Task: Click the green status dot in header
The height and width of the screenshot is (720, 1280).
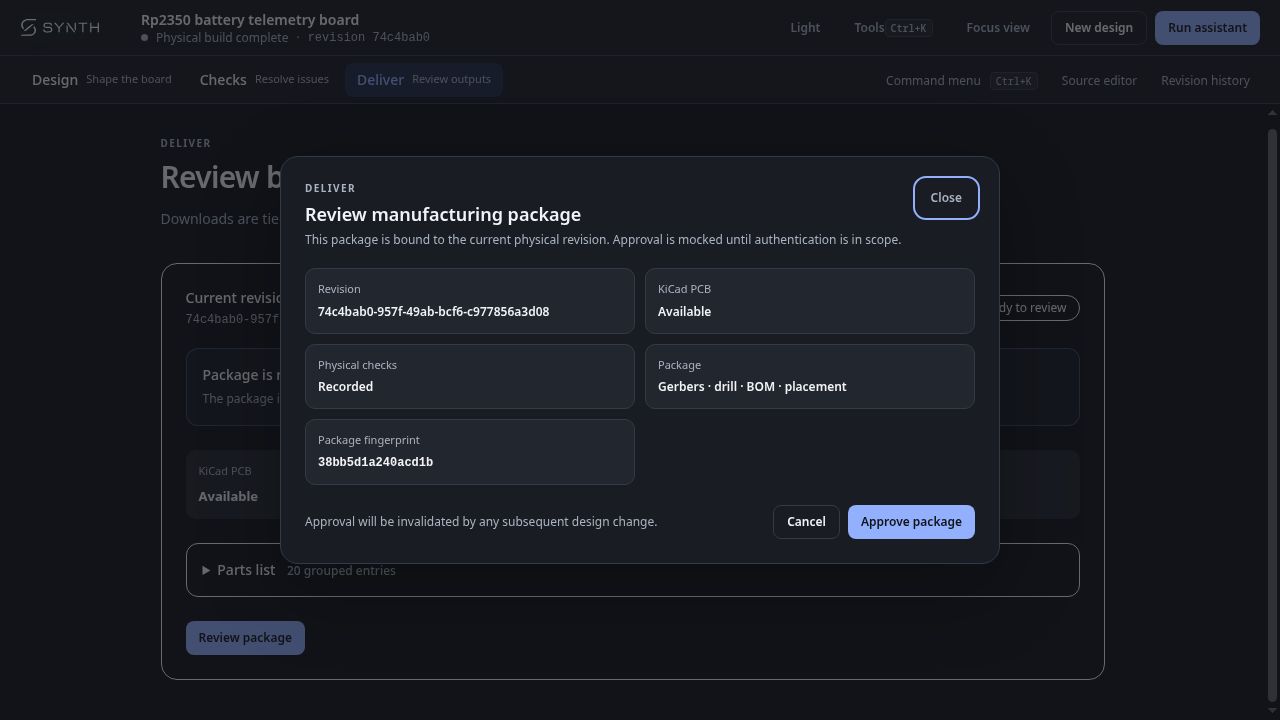Action: (x=145, y=37)
